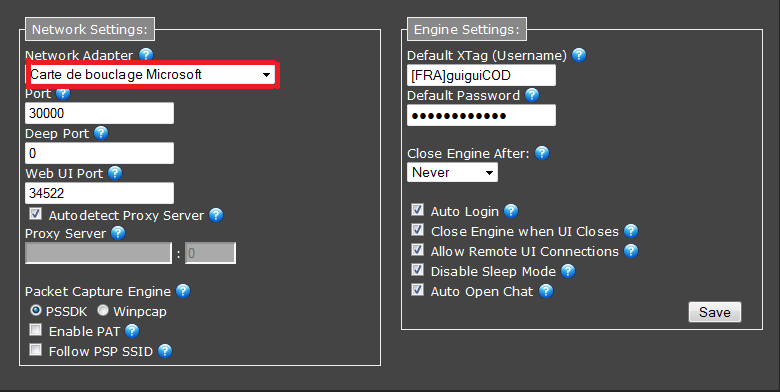Open help for Network Adapter

[146, 55]
